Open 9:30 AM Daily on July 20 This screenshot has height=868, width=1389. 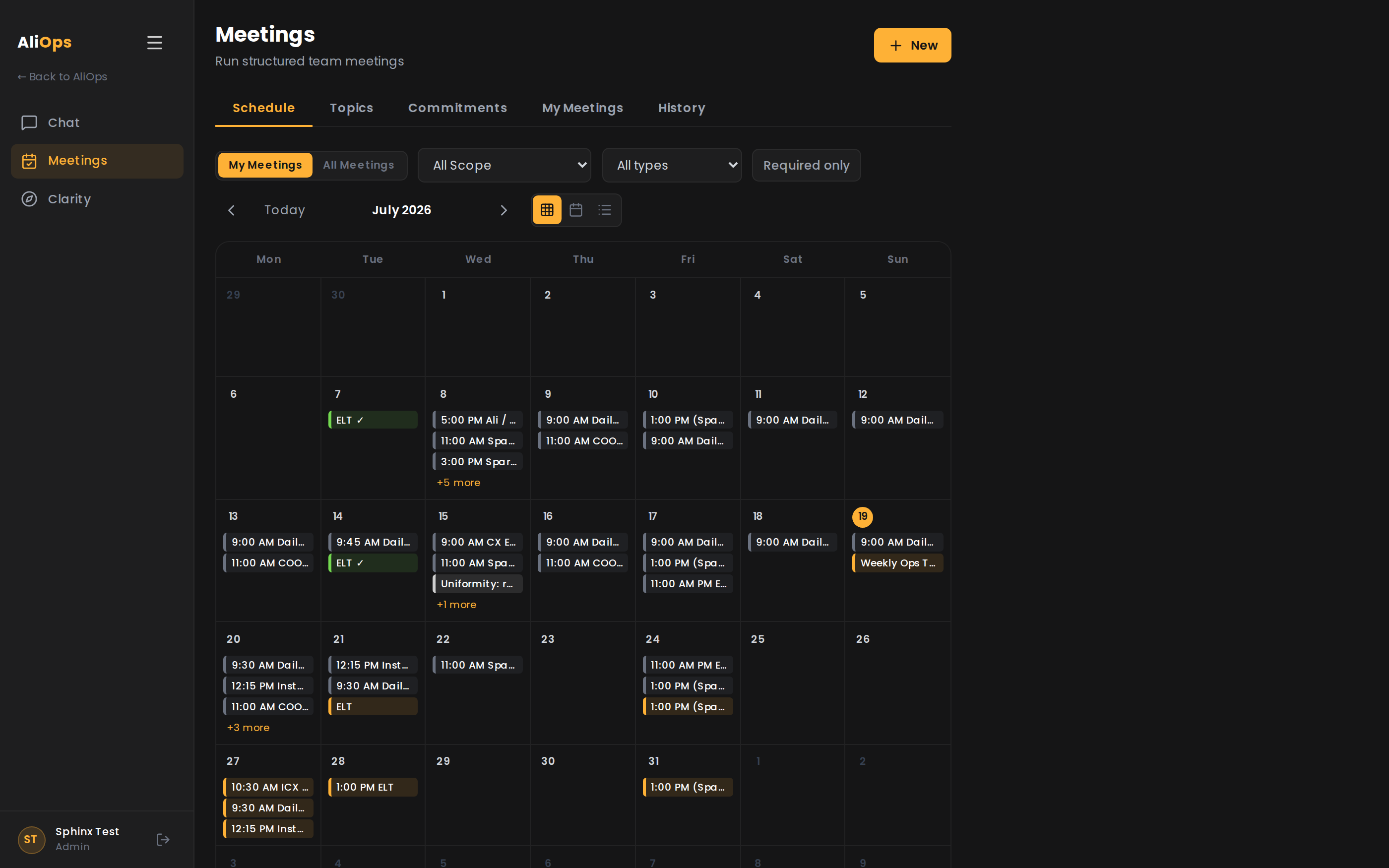point(268,665)
